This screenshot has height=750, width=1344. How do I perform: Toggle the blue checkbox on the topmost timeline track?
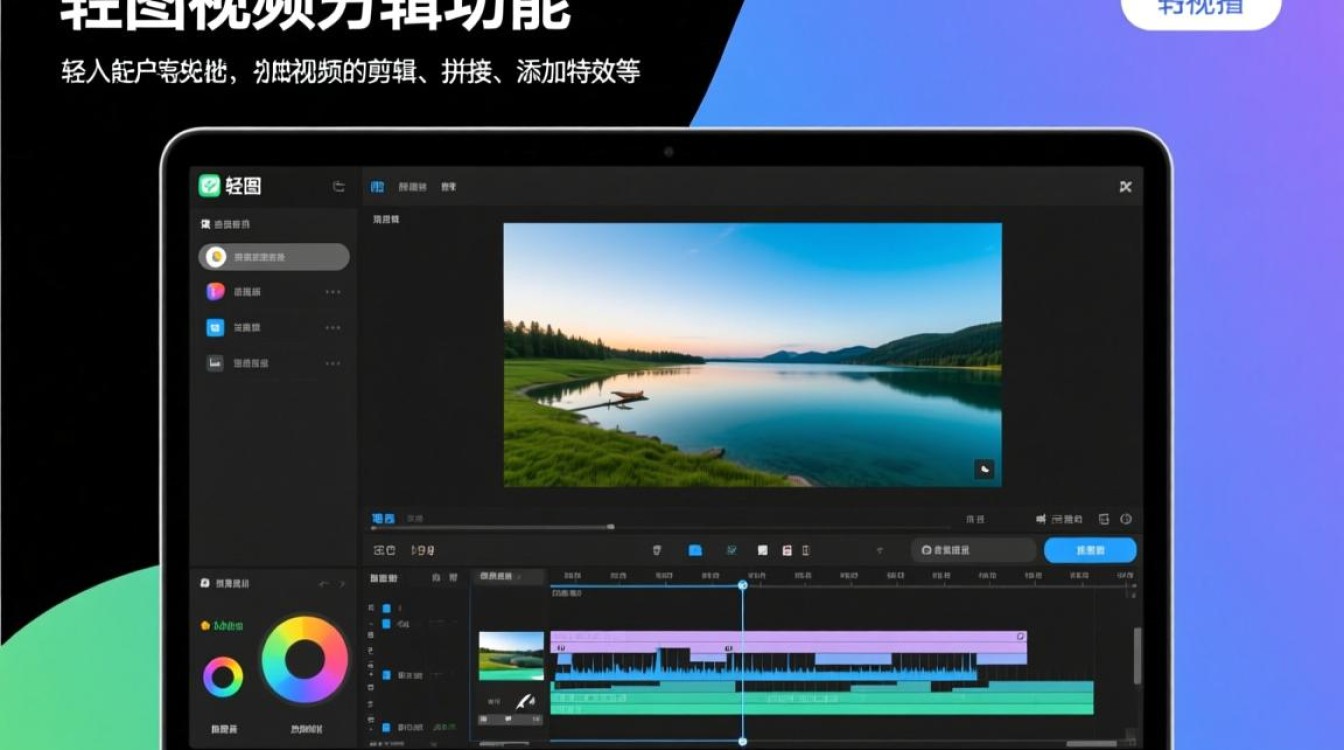click(386, 608)
